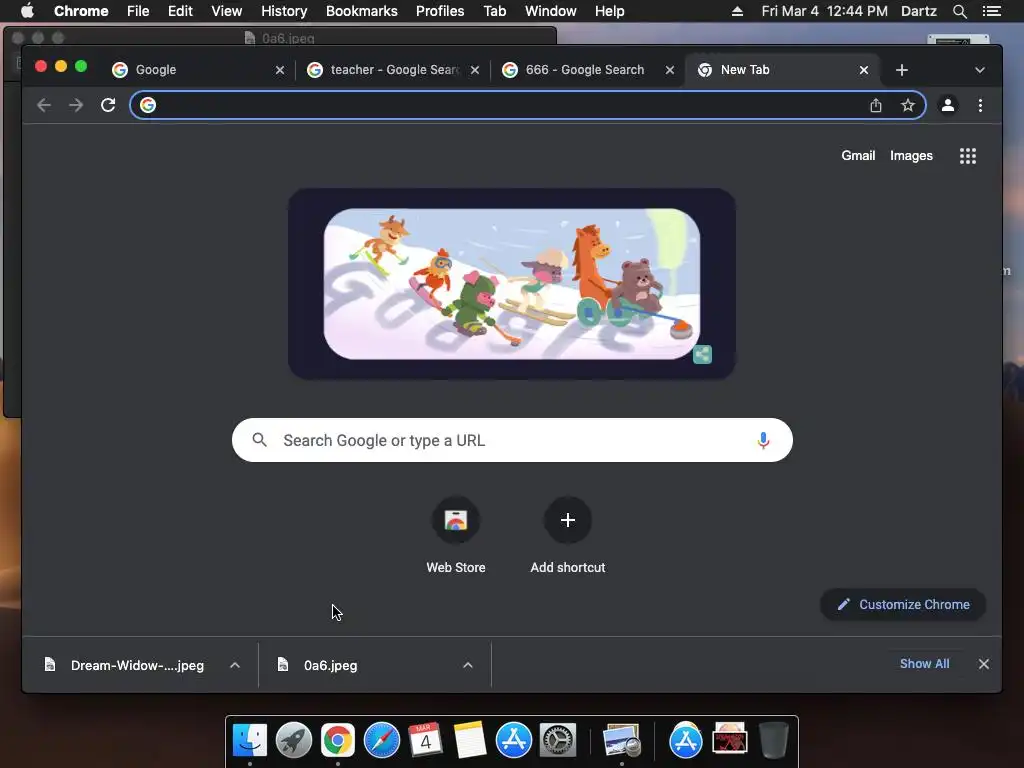The width and height of the screenshot is (1024, 768).
Task: Open the History menu
Action: [284, 11]
